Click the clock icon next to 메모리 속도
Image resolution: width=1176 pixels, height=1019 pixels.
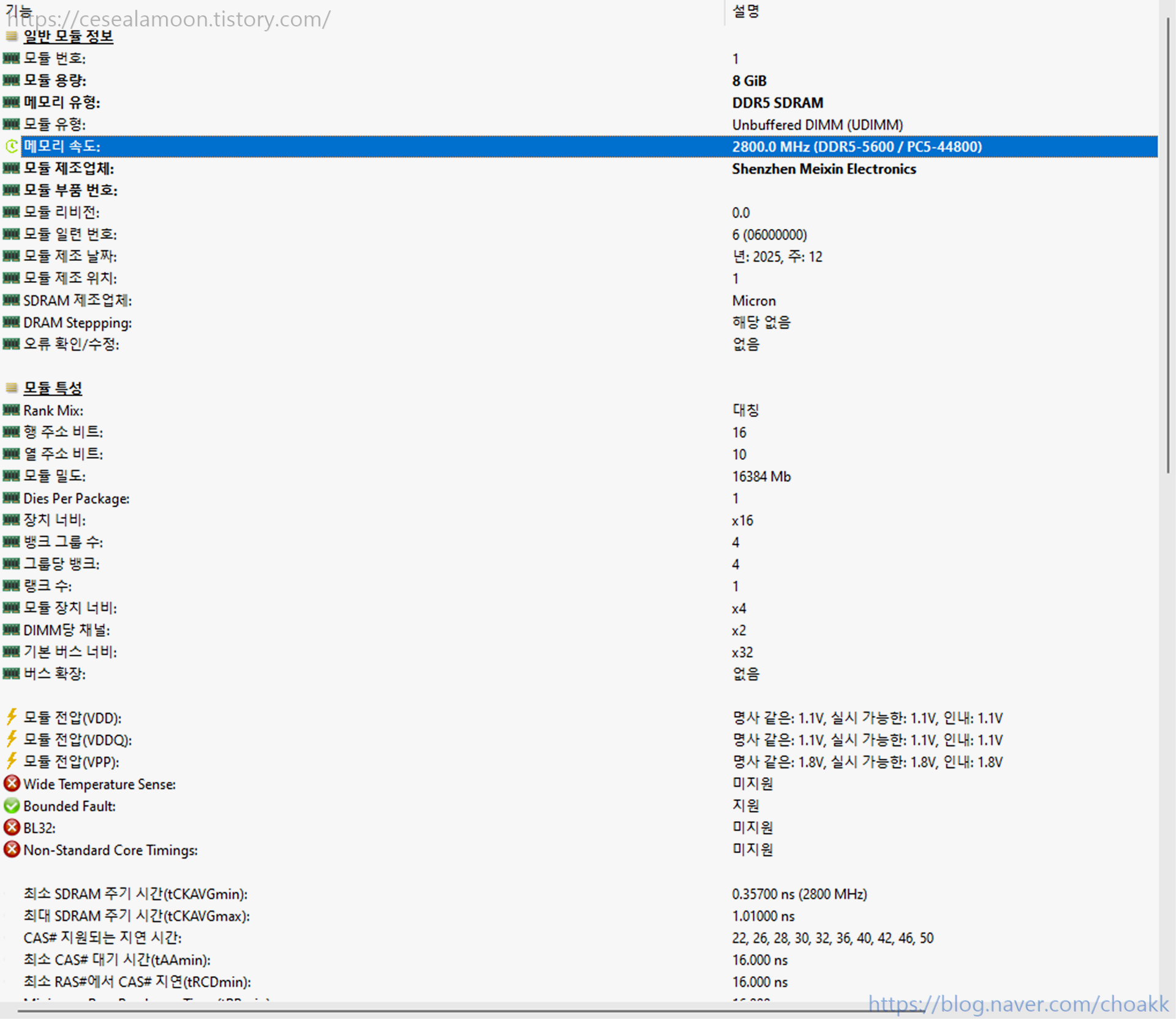tap(11, 146)
